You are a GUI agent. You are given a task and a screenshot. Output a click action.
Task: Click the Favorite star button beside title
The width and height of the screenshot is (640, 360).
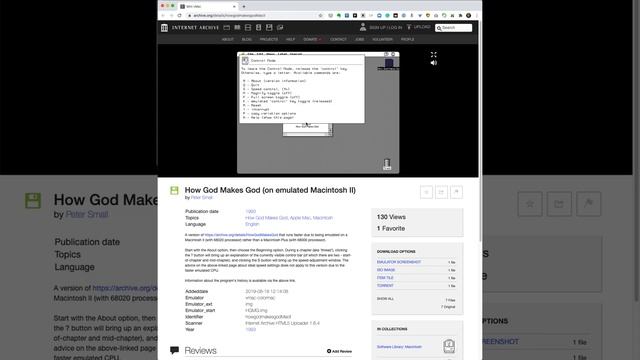tap(426, 192)
